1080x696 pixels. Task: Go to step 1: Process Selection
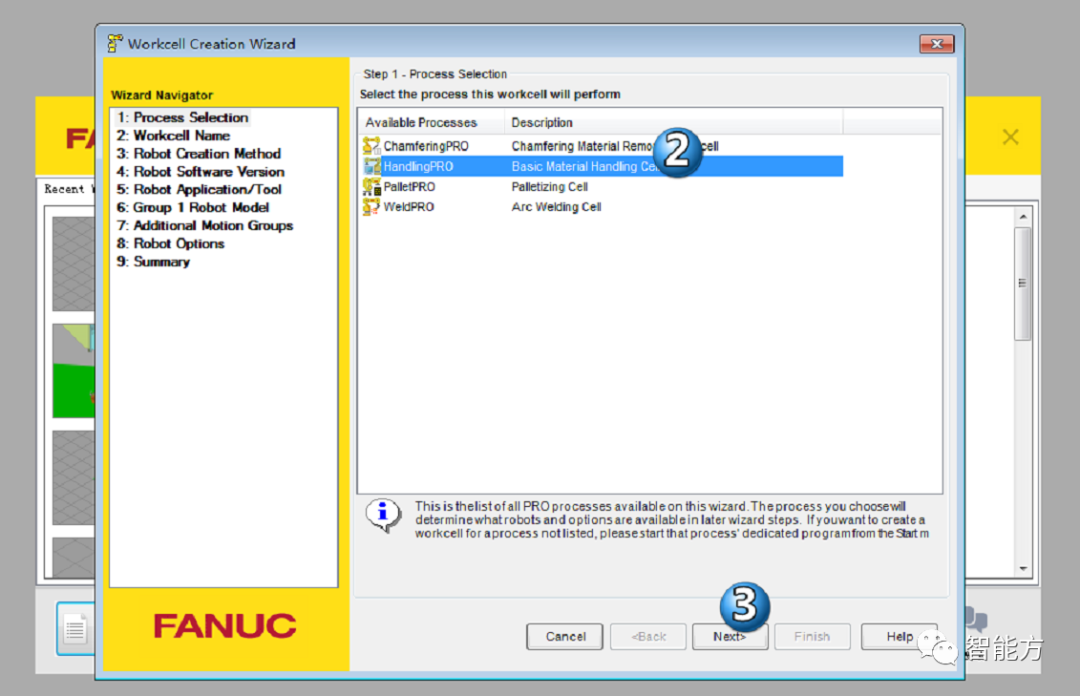[183, 118]
